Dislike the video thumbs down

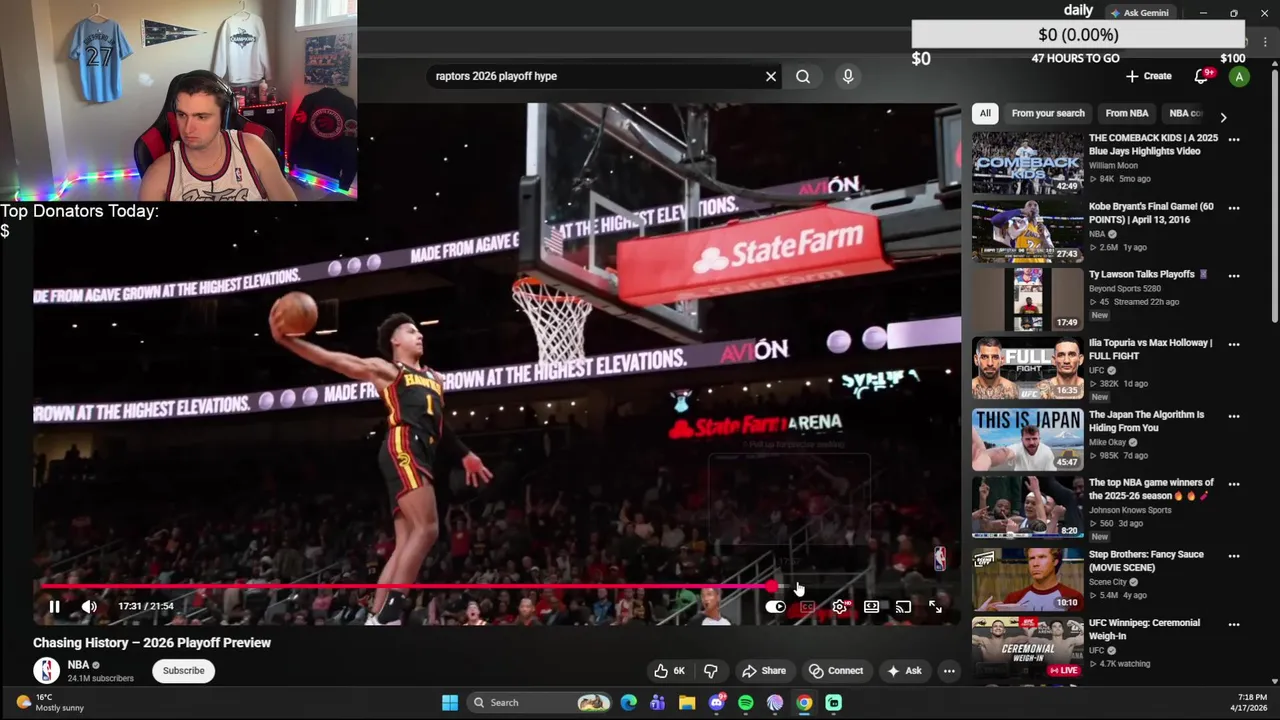(711, 671)
